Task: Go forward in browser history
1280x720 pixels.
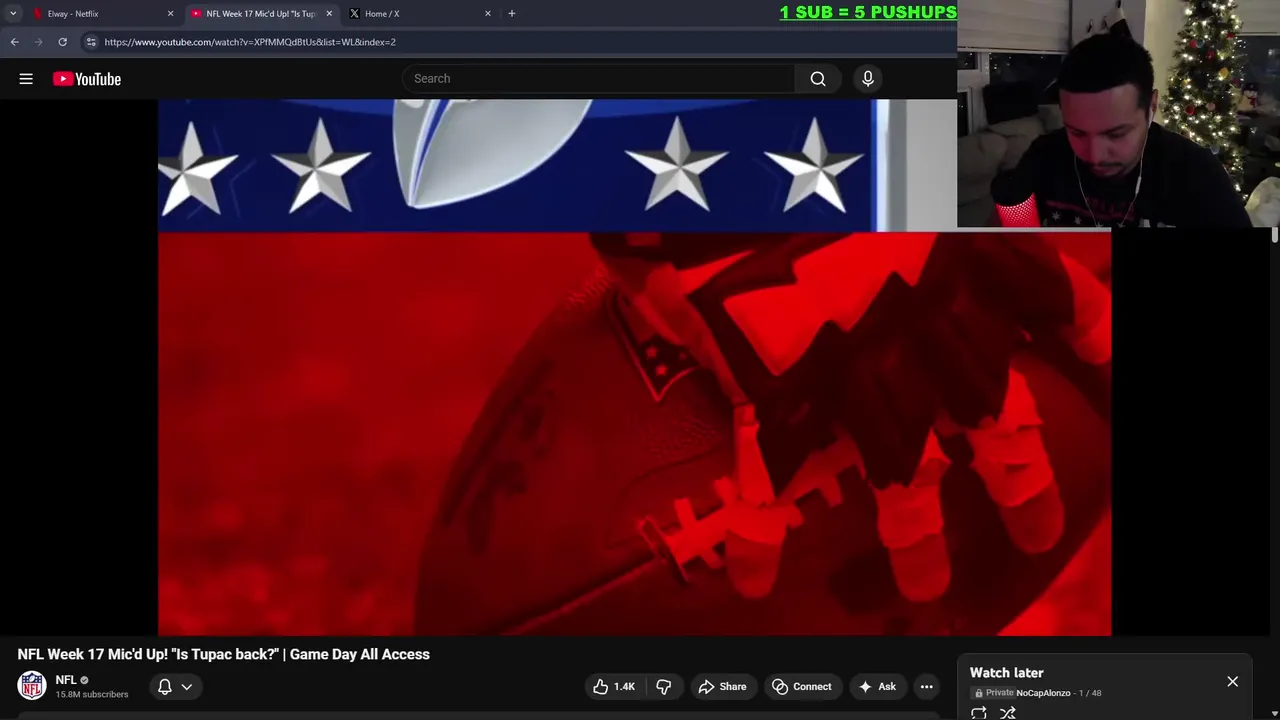Action: (38, 42)
